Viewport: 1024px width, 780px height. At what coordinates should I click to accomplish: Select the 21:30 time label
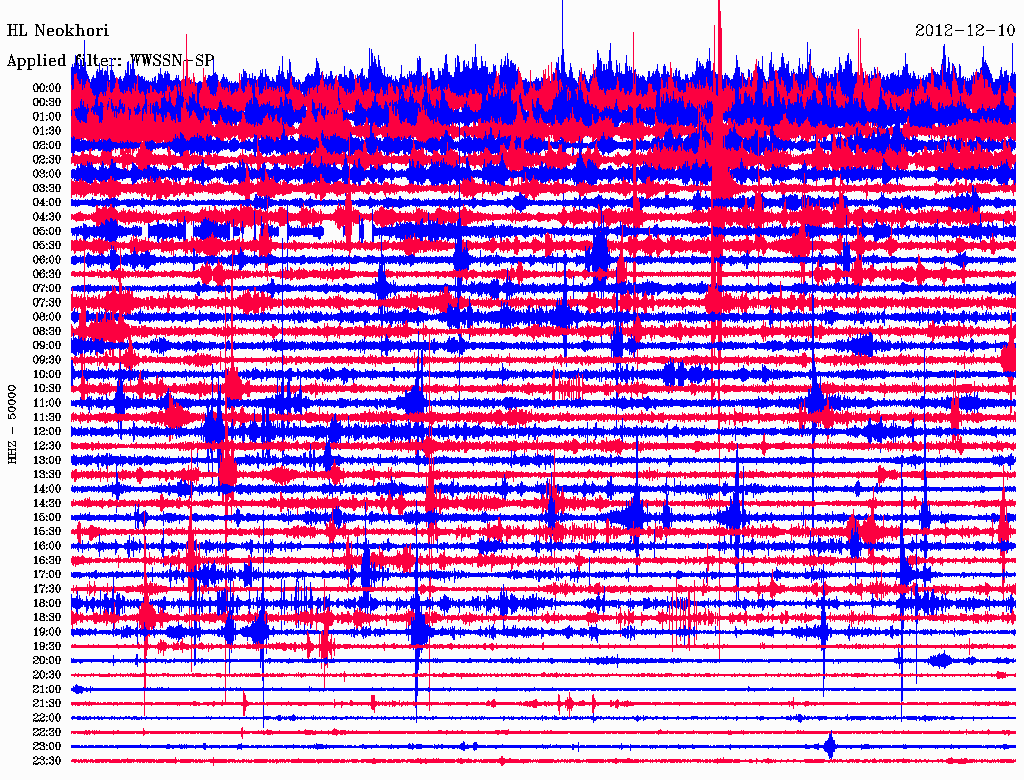pos(46,704)
